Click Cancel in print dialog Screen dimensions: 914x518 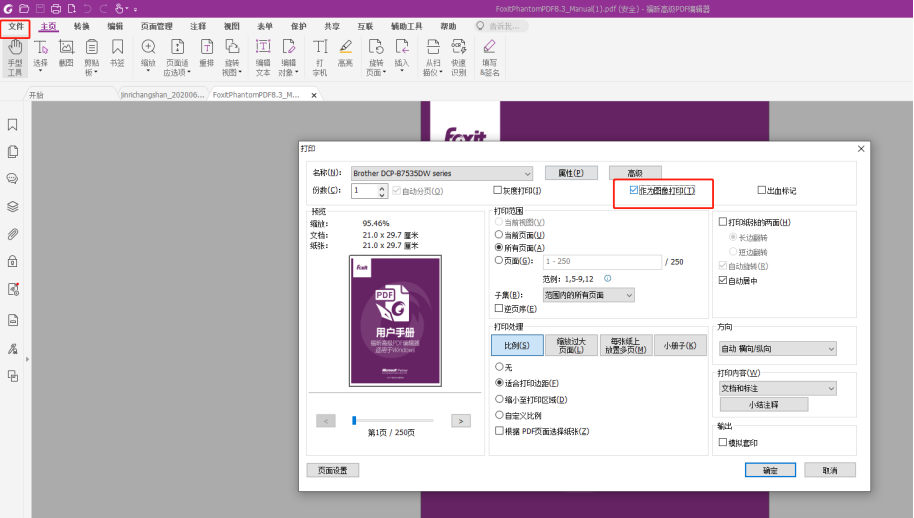830,470
